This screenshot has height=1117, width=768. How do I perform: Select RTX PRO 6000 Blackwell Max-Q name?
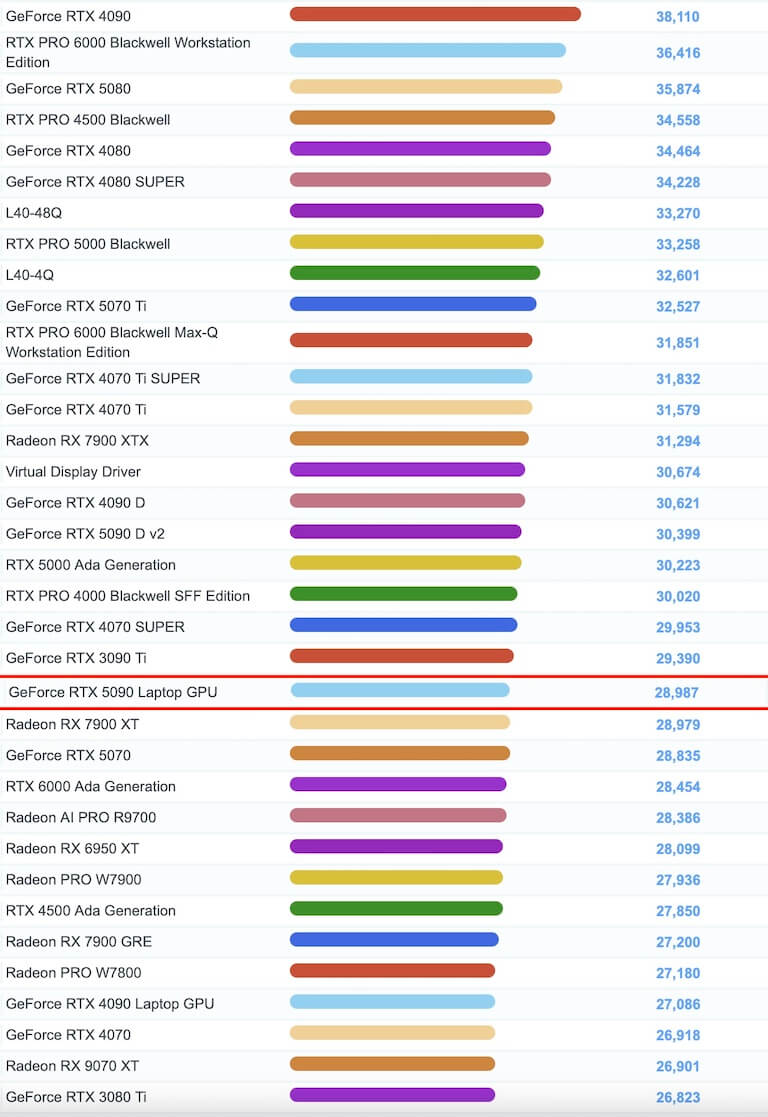click(x=112, y=342)
